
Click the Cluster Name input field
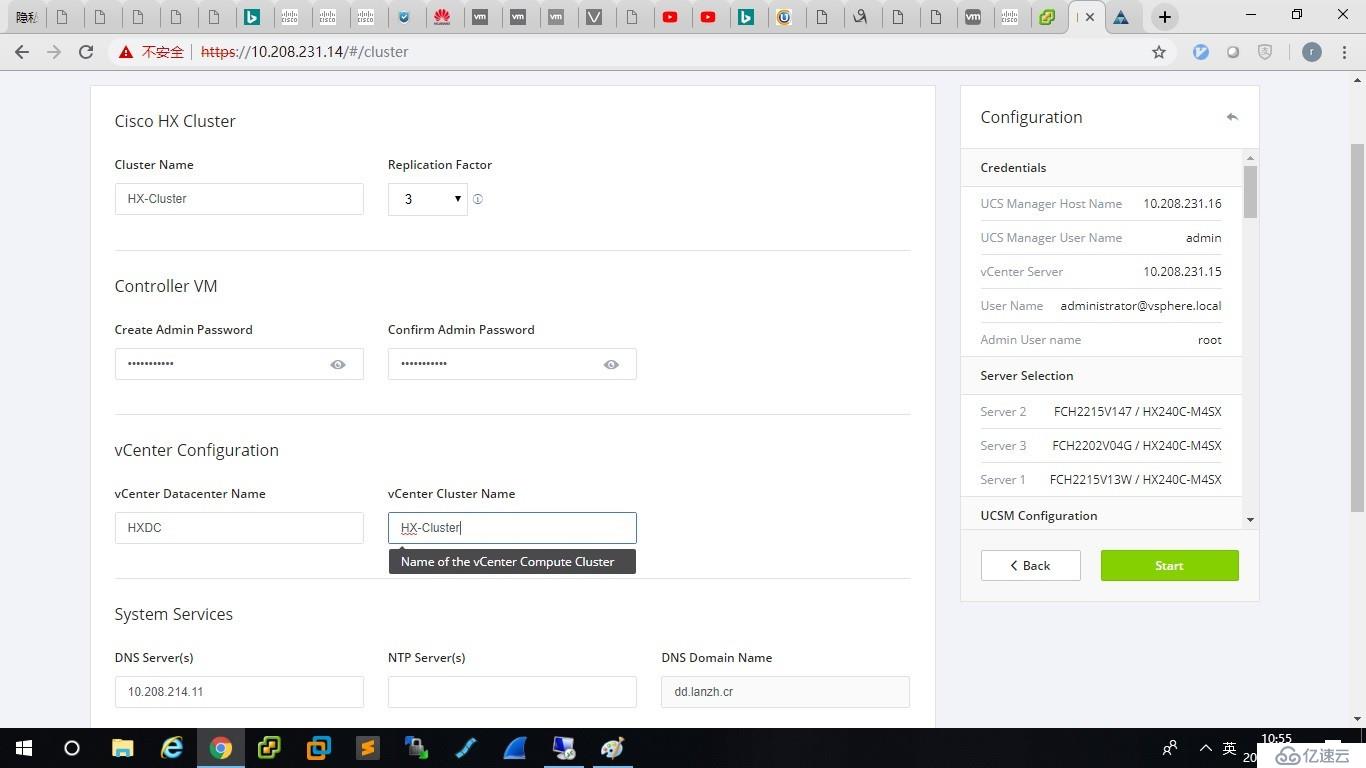point(239,199)
